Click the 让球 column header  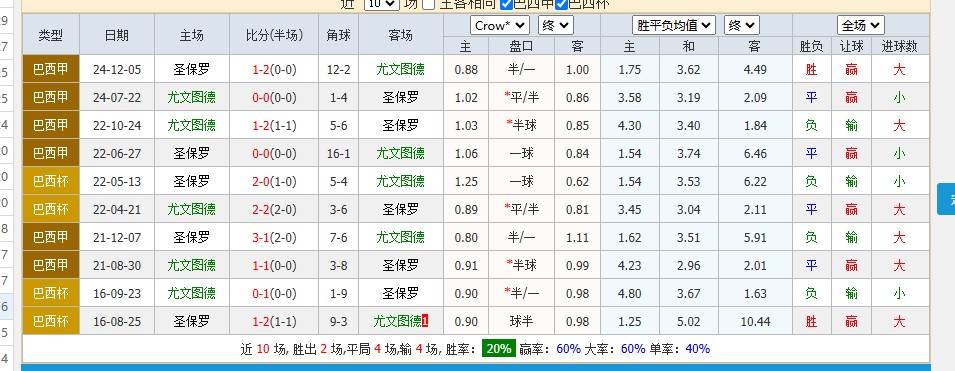pyautogui.click(x=851, y=46)
